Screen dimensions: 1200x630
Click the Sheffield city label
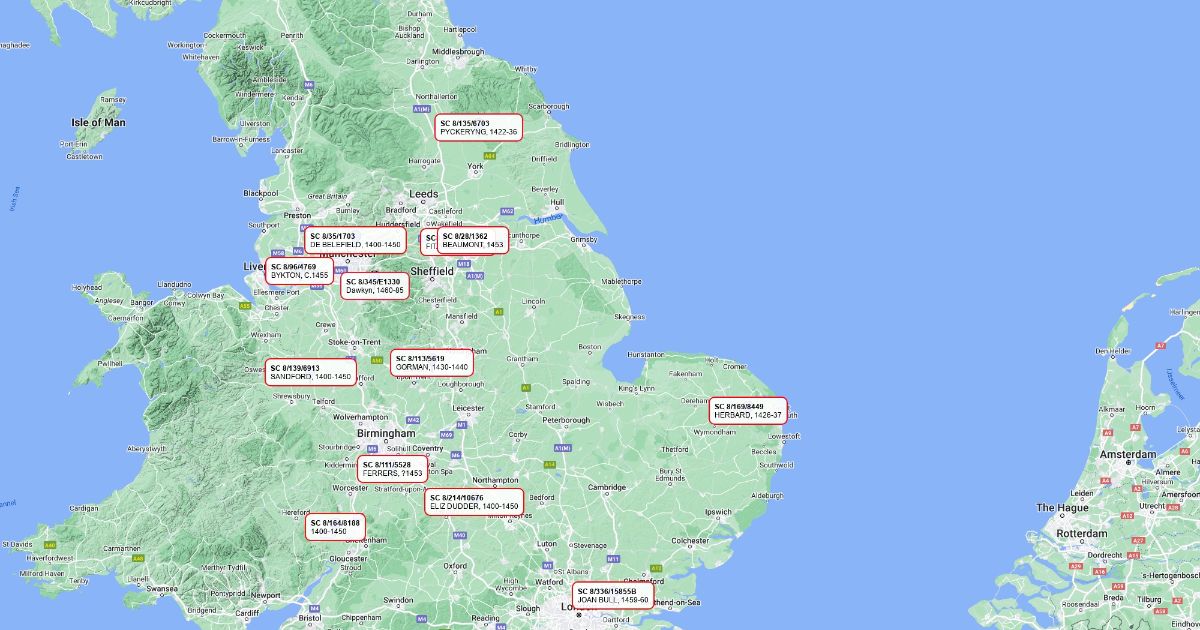[x=434, y=271]
